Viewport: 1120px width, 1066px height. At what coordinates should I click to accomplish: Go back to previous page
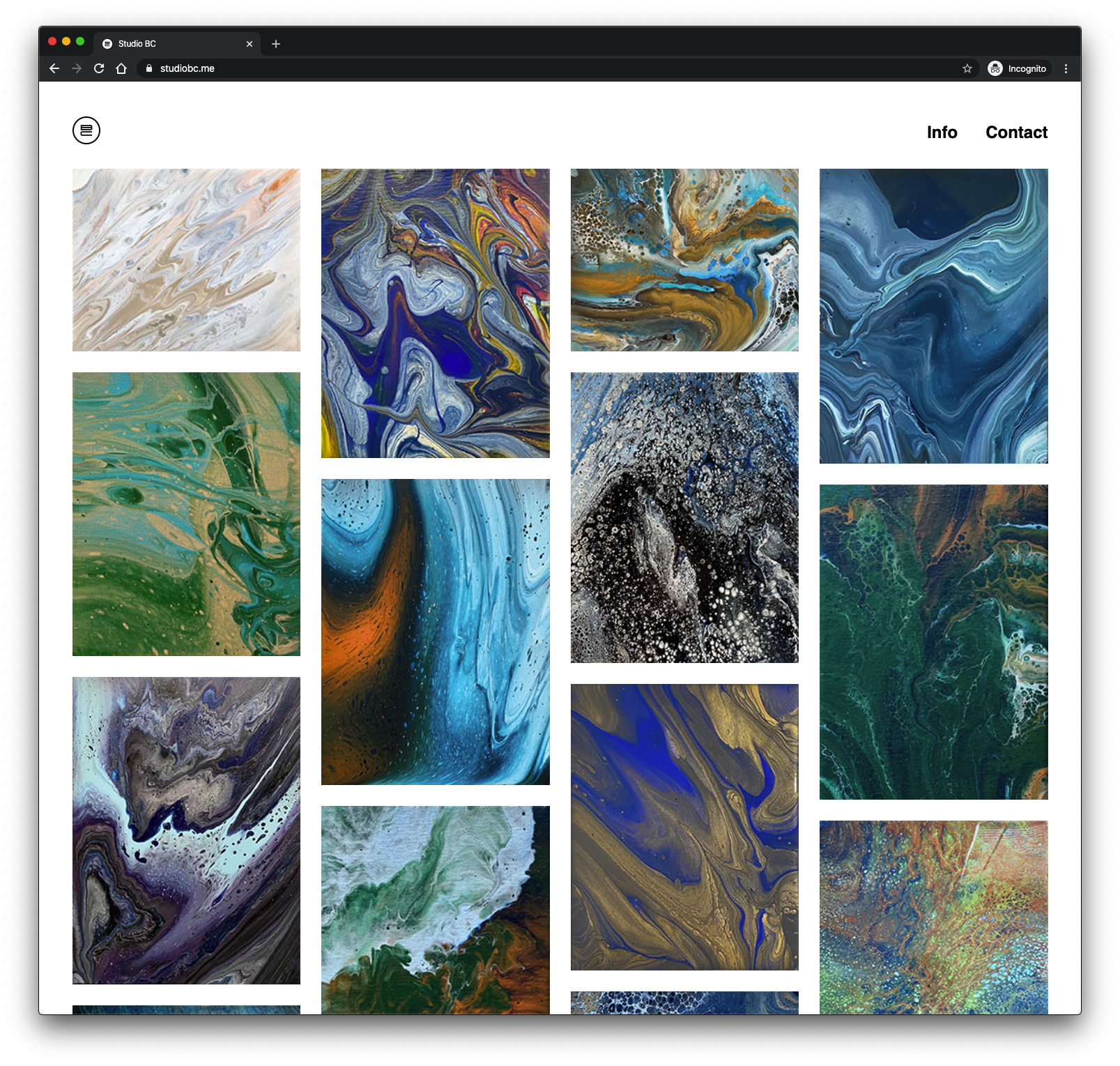click(x=54, y=68)
